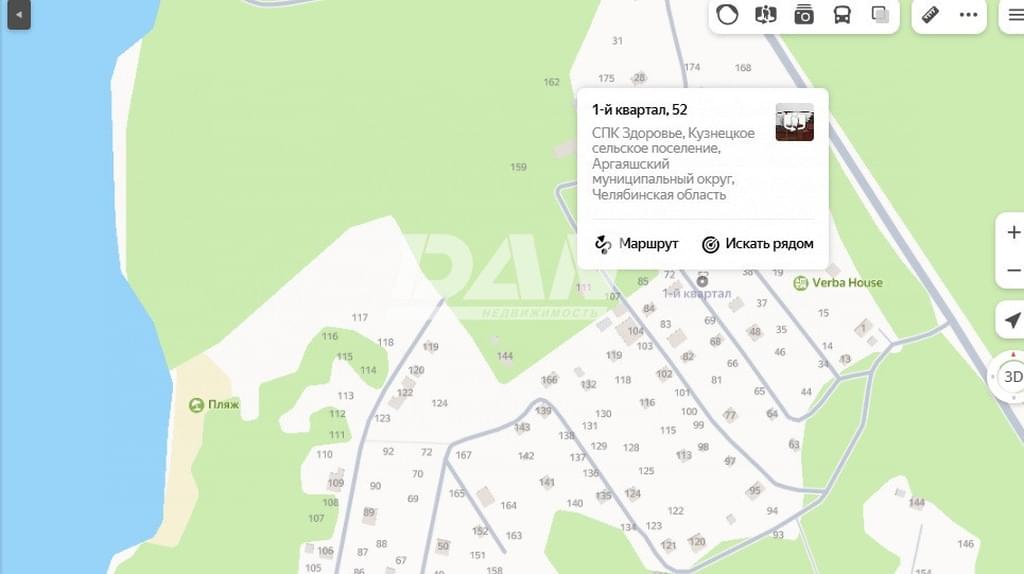Zoom in with the plus button
Image resolution: width=1024 pixels, height=574 pixels.
click(1013, 233)
